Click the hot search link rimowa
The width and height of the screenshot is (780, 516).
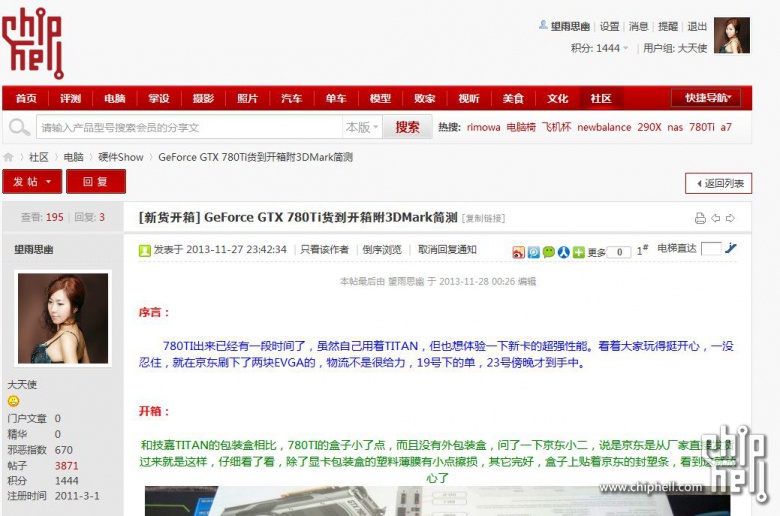(x=484, y=127)
